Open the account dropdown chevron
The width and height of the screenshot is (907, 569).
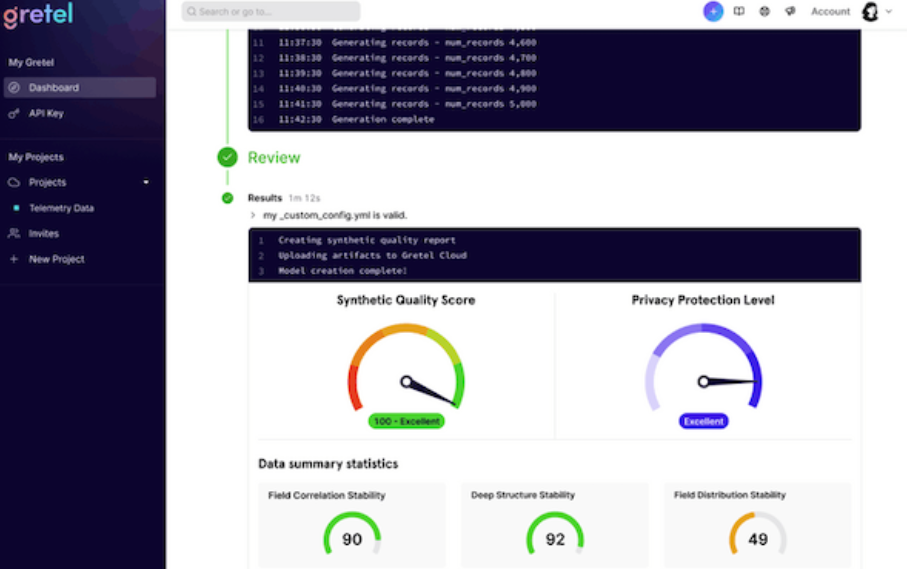[x=889, y=12]
